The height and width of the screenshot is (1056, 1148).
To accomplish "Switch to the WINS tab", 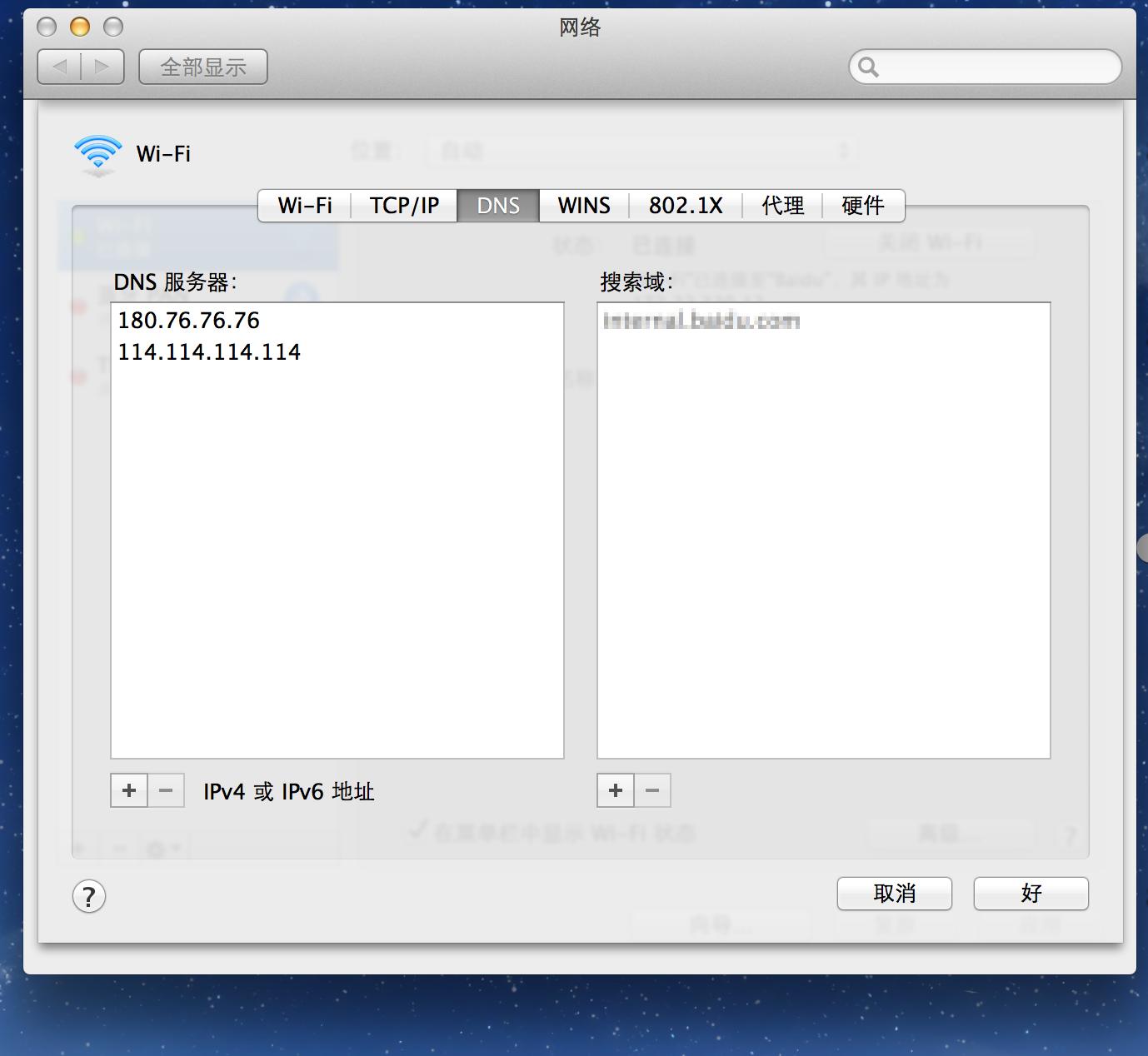I will coord(584,206).
